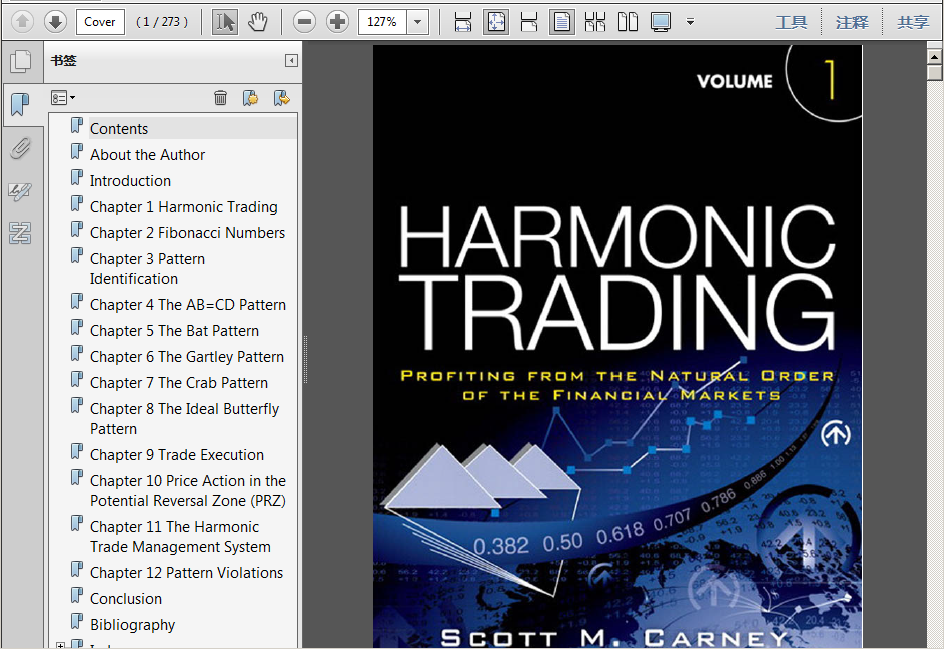Screen dimensions: 944x650
Task: Go to previous page arrow
Action: 22,22
